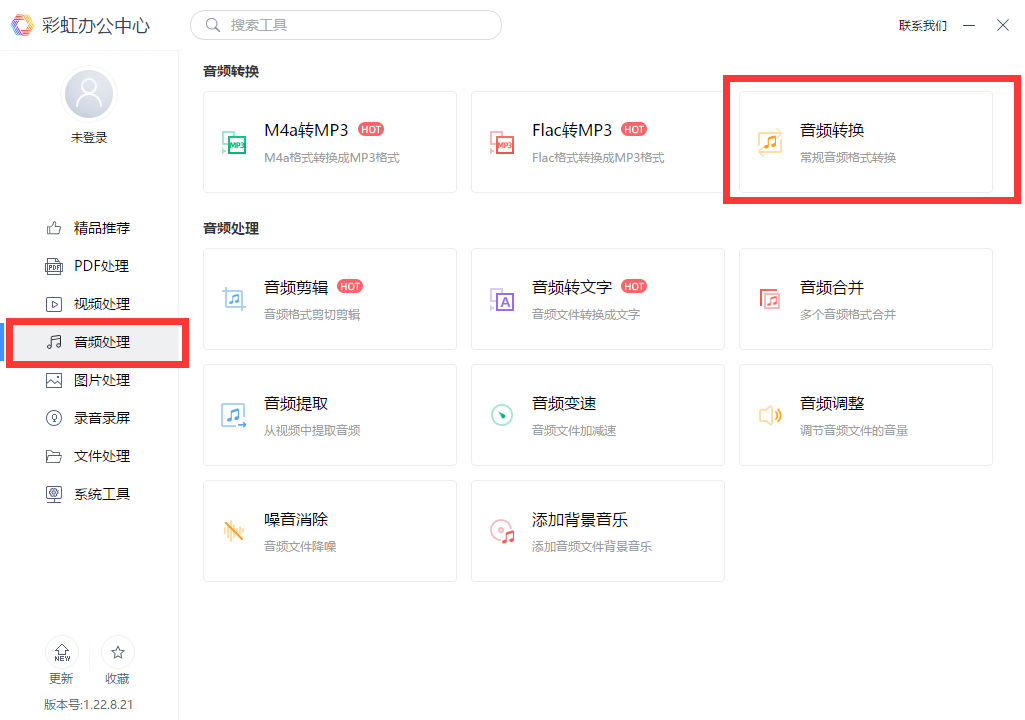Click the 未登录 avatar to log in

[x=88, y=92]
